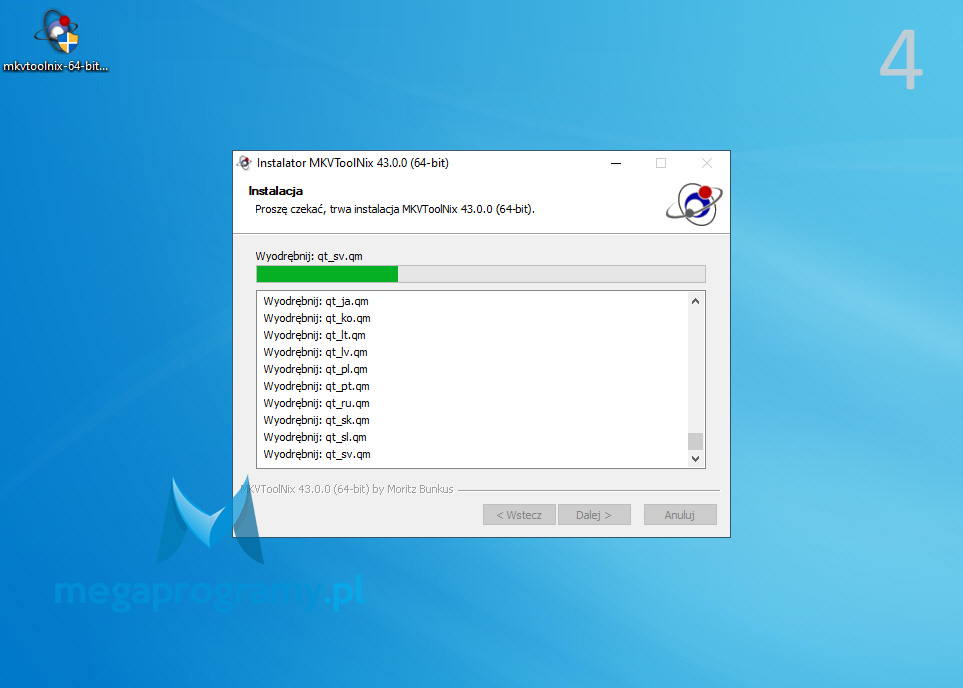Select log line 'Wyodrębnij: qt_ru.qm'
Viewport: 963px width, 688px height.
(316, 404)
